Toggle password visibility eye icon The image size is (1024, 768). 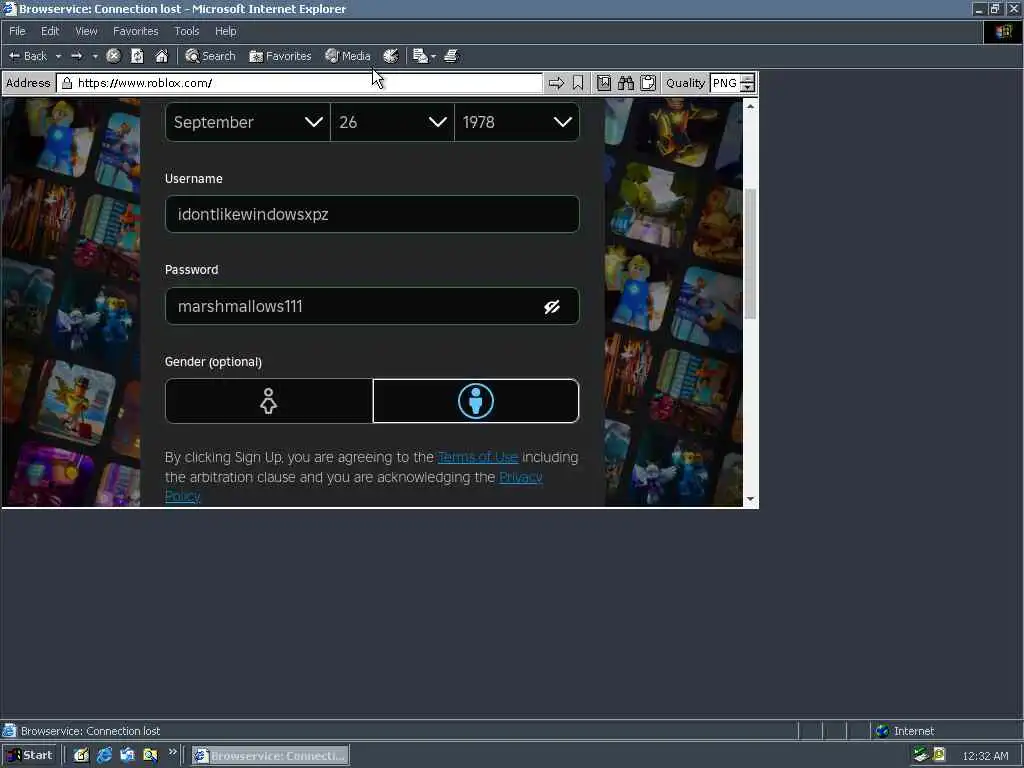pyautogui.click(x=552, y=307)
